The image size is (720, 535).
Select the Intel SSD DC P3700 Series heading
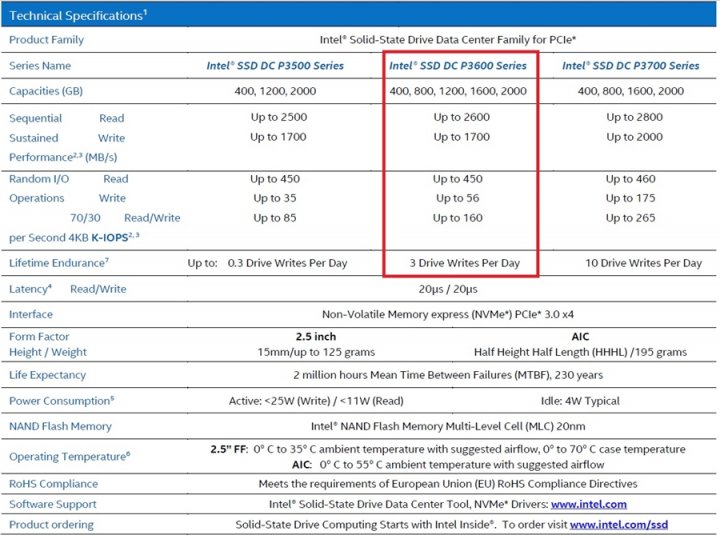(x=630, y=66)
